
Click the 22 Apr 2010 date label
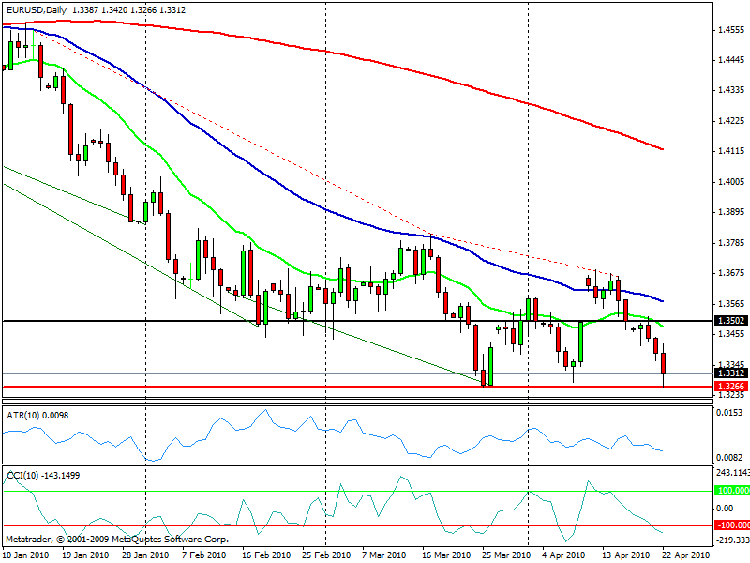pos(686,555)
